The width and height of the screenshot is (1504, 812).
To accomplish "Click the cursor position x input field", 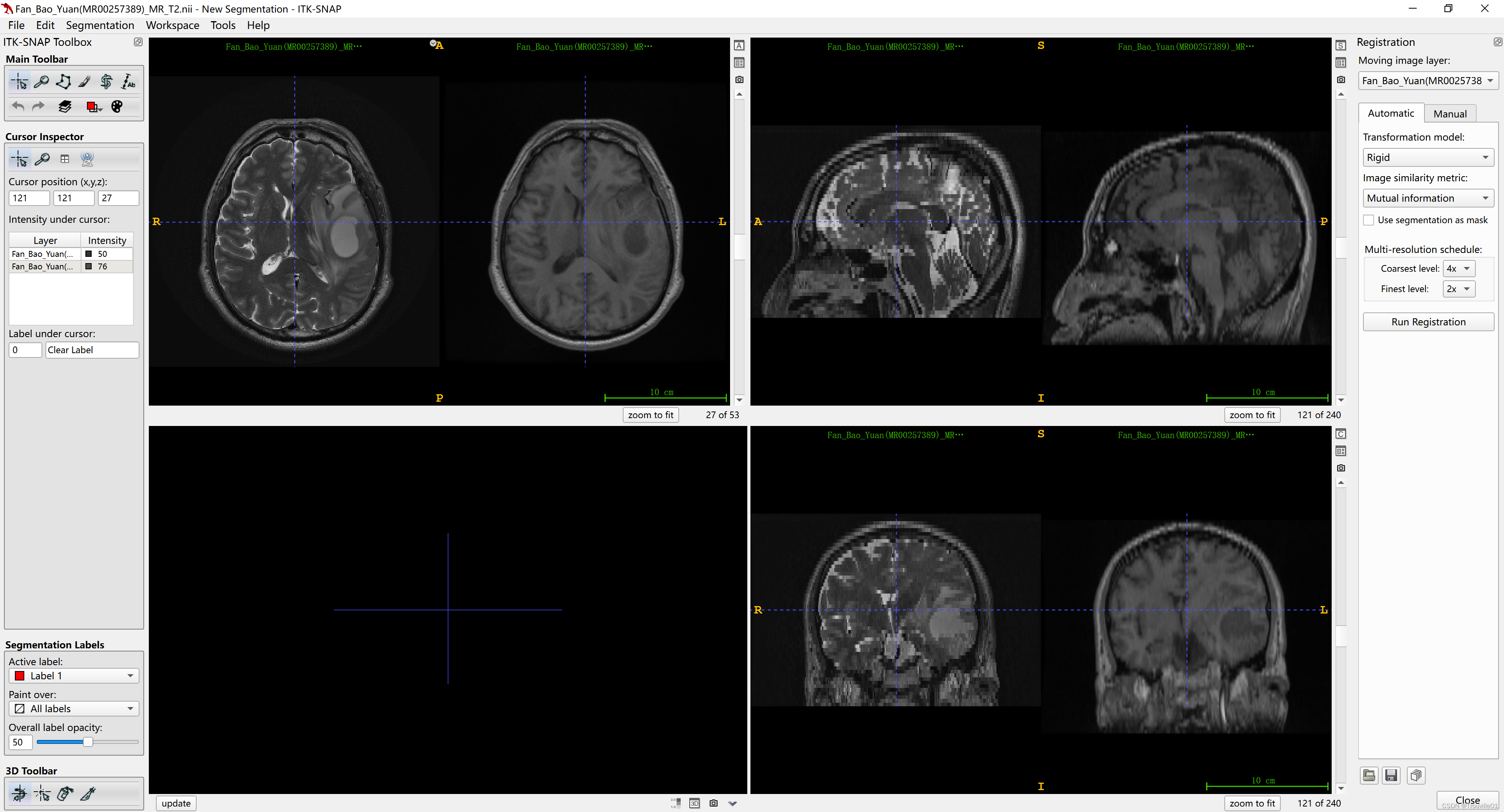I will click(x=29, y=198).
